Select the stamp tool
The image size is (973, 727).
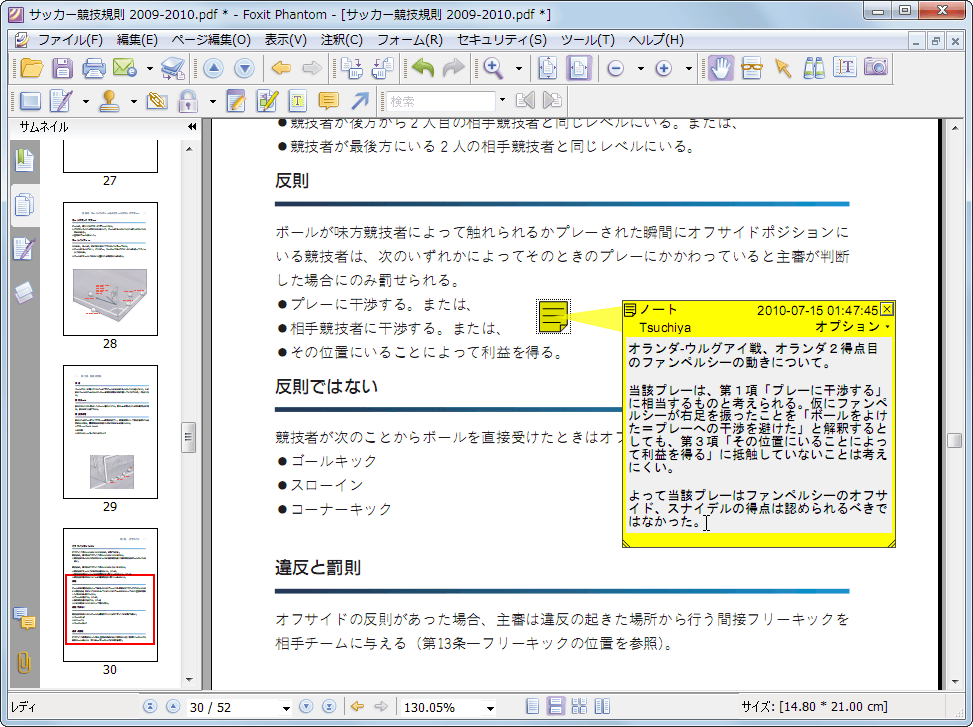pyautogui.click(x=109, y=100)
